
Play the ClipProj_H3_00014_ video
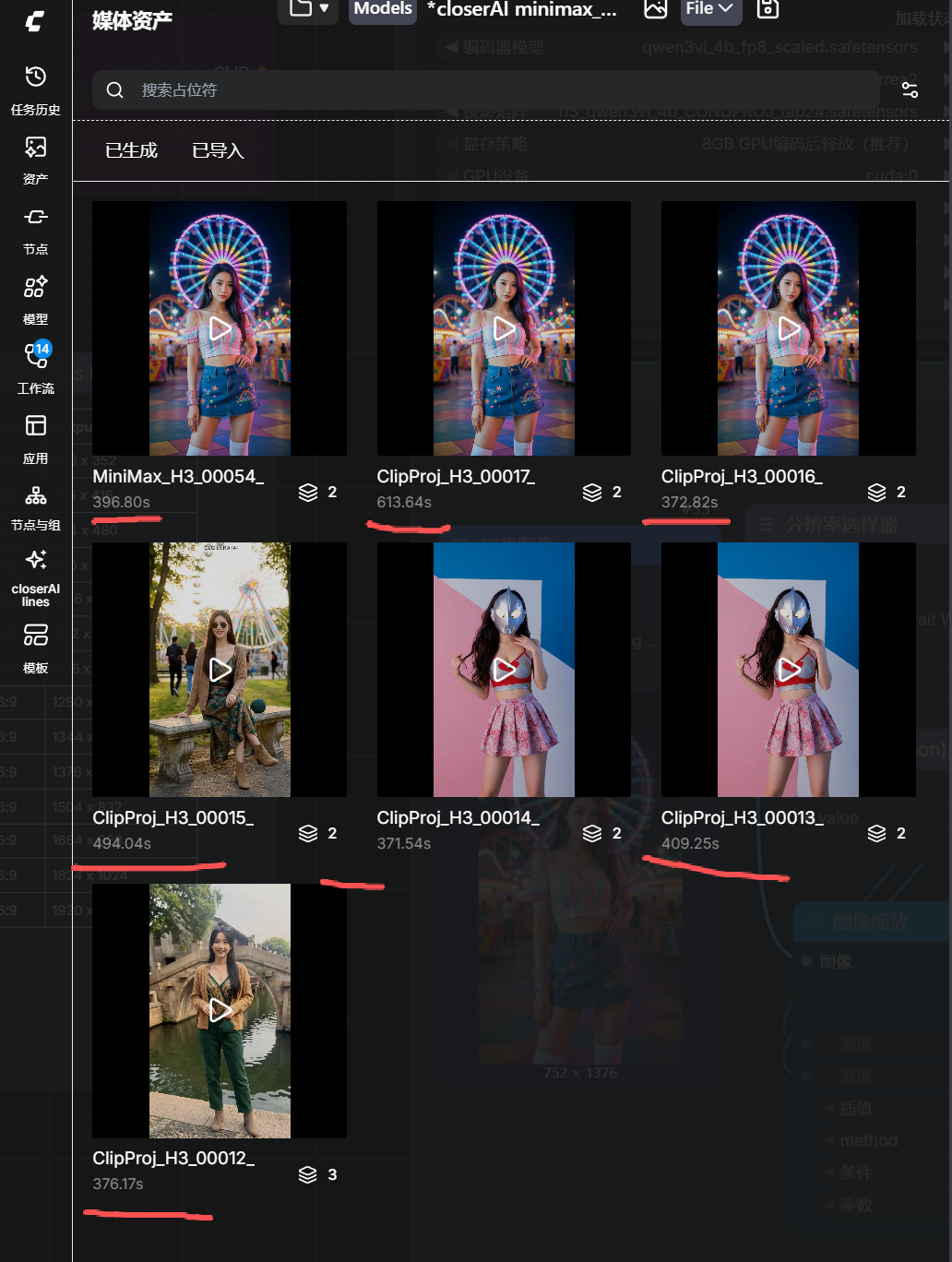point(504,670)
